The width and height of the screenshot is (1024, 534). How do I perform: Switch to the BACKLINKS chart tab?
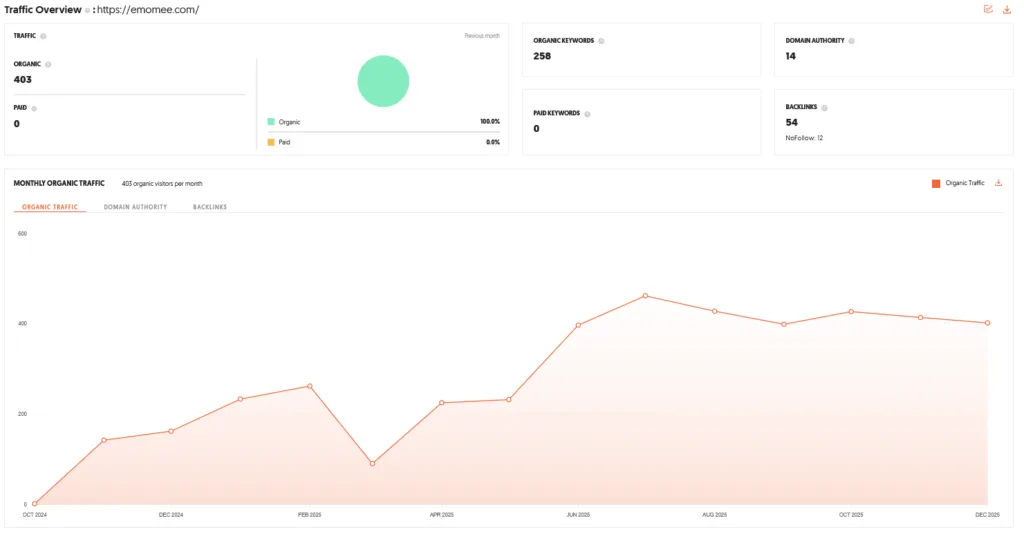(x=210, y=207)
